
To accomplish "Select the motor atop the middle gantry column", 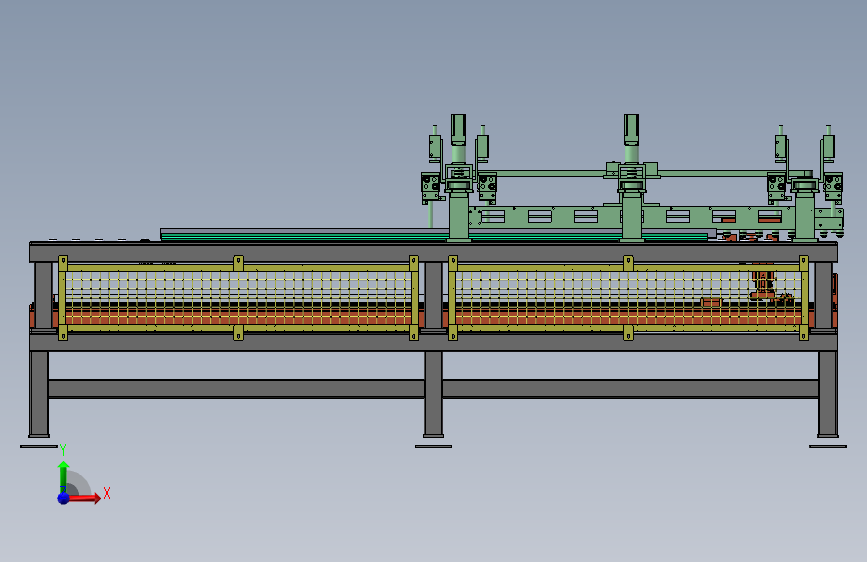I will tap(631, 130).
